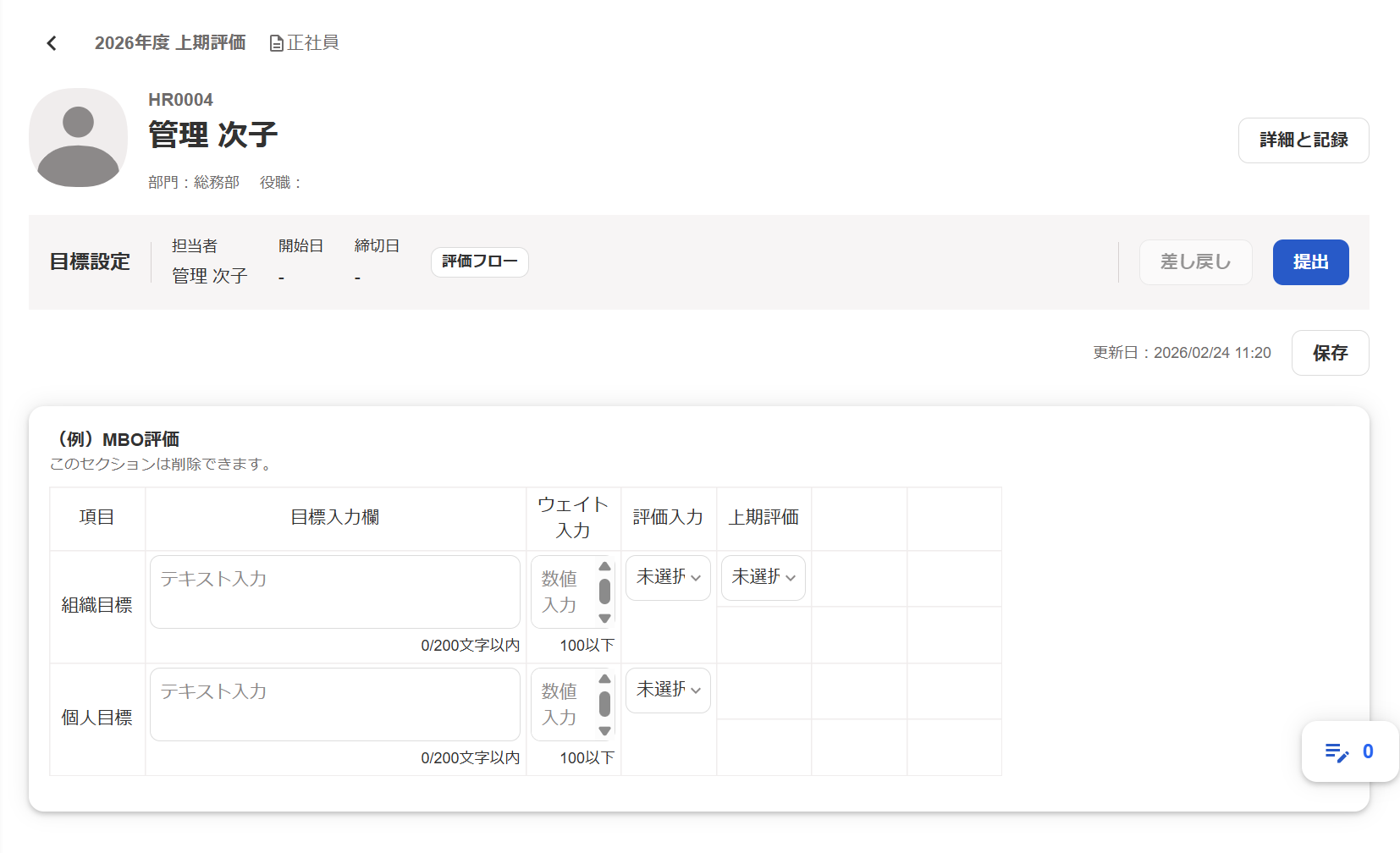The image size is (1400, 853).
Task: Submit with the 提出 button
Action: point(1310,262)
